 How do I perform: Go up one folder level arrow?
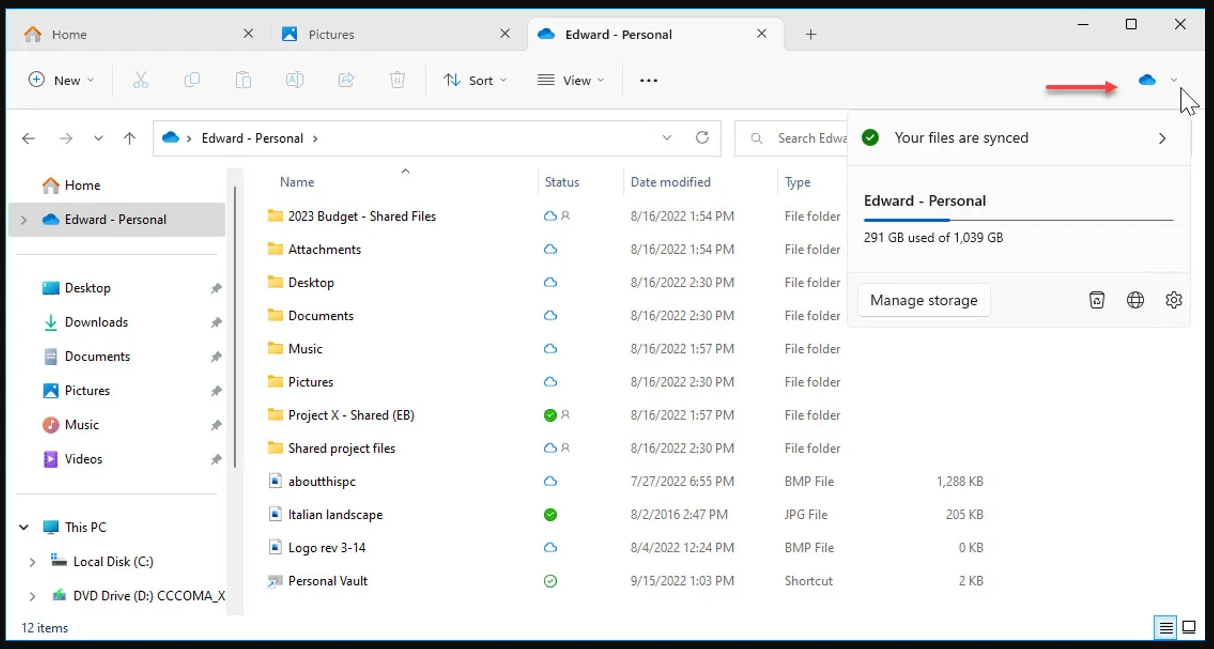point(129,139)
